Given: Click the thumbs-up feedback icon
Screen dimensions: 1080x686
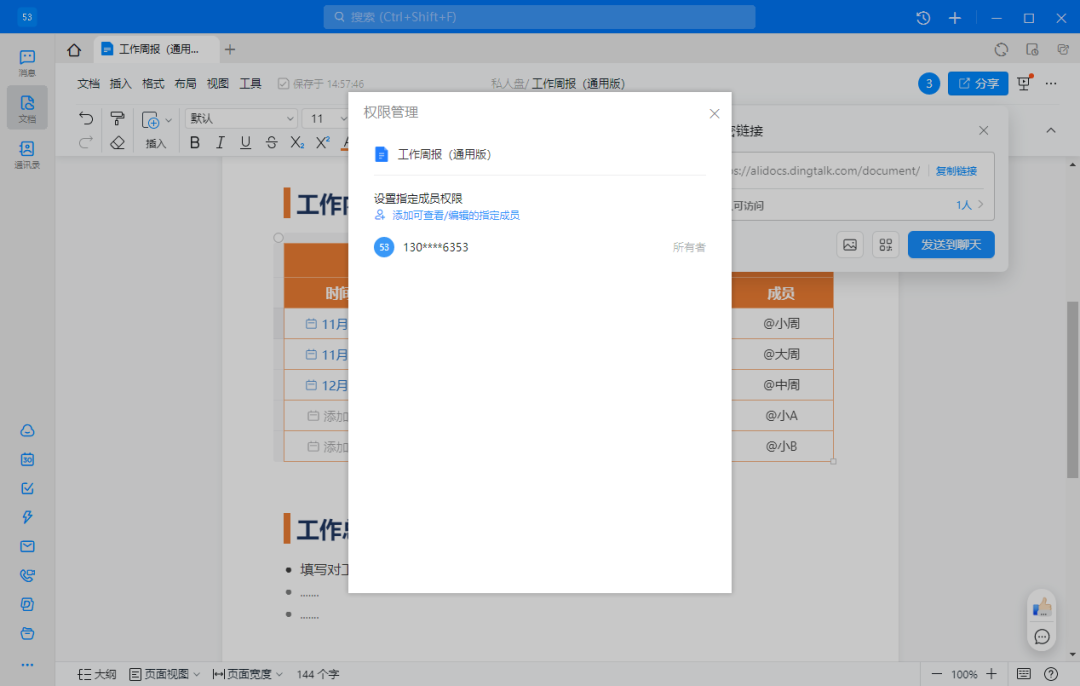Looking at the screenshot, I should (1042, 606).
